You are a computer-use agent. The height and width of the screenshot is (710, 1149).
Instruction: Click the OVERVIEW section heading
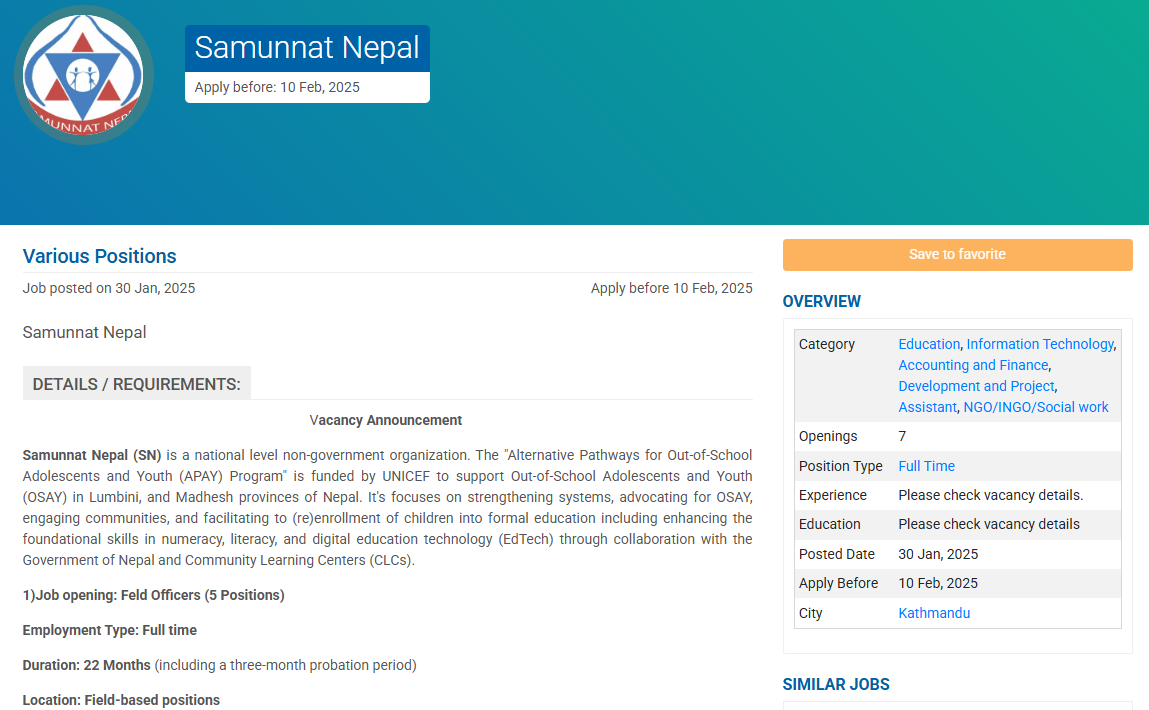coord(821,301)
